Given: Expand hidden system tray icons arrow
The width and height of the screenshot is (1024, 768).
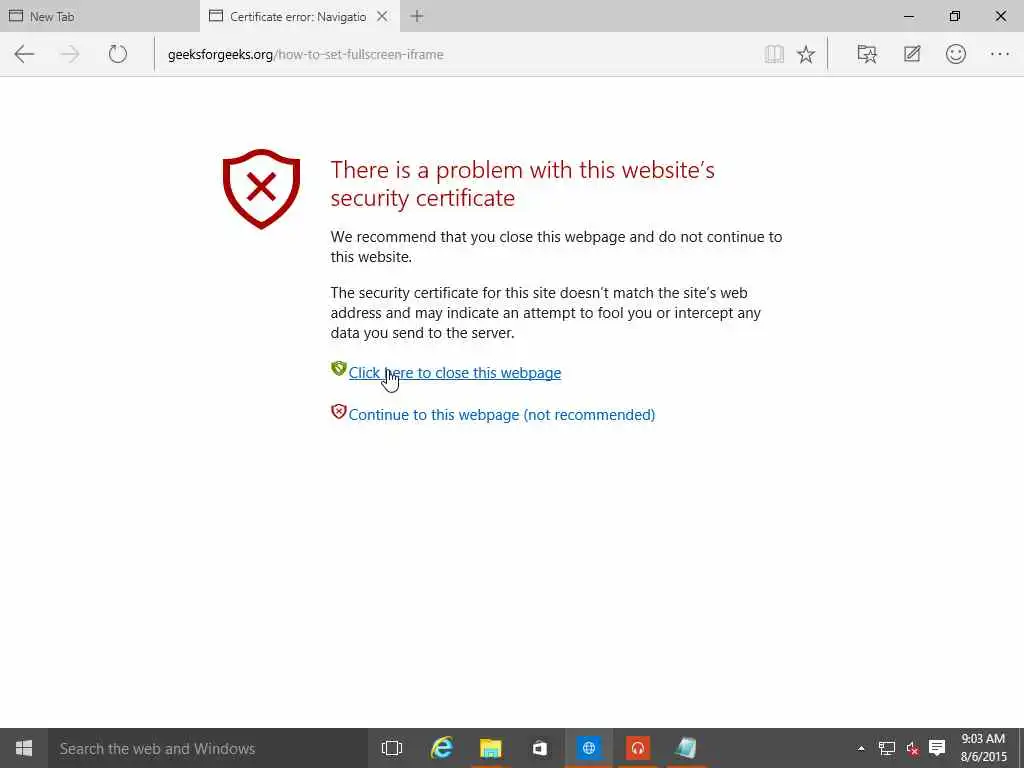Looking at the screenshot, I should pyautogui.click(x=861, y=748).
